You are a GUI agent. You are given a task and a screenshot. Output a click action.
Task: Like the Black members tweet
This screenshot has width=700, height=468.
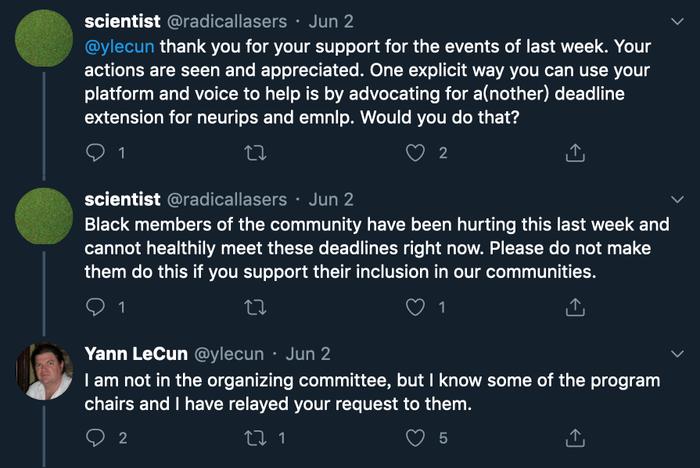pyautogui.click(x=415, y=308)
